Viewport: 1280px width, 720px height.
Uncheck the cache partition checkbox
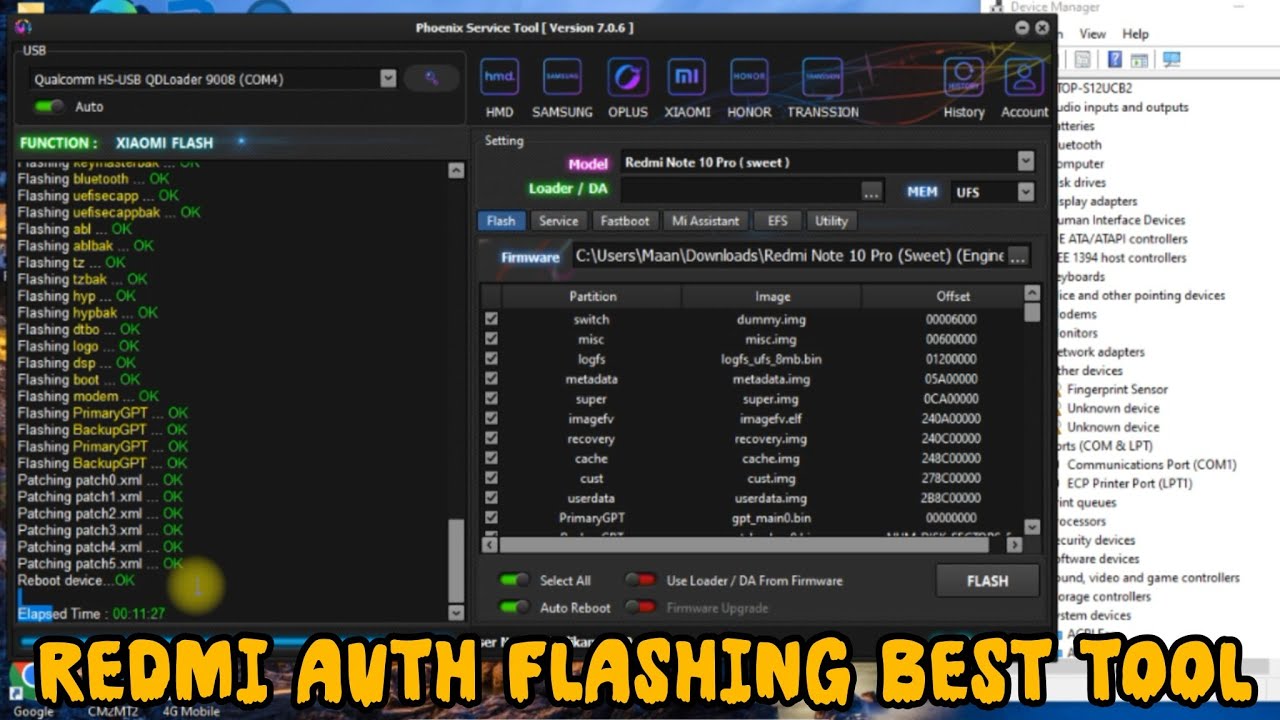(491, 458)
